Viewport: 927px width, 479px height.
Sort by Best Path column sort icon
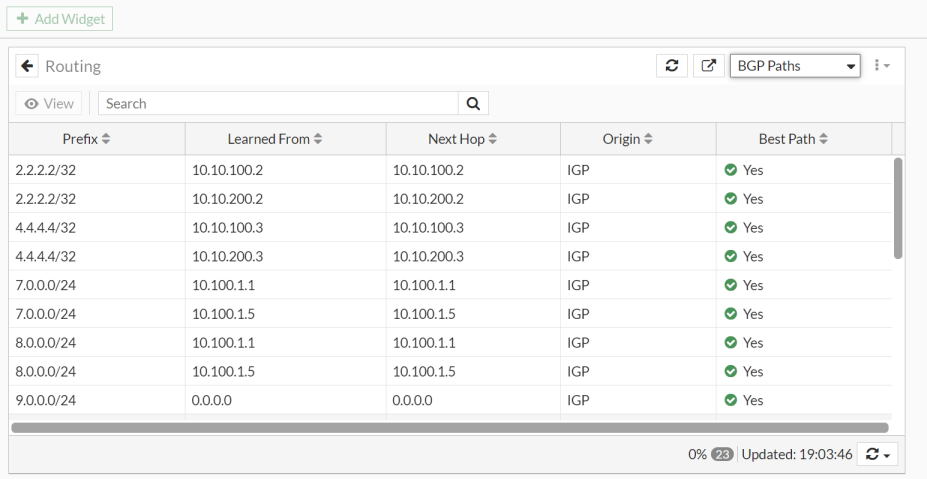click(824, 139)
